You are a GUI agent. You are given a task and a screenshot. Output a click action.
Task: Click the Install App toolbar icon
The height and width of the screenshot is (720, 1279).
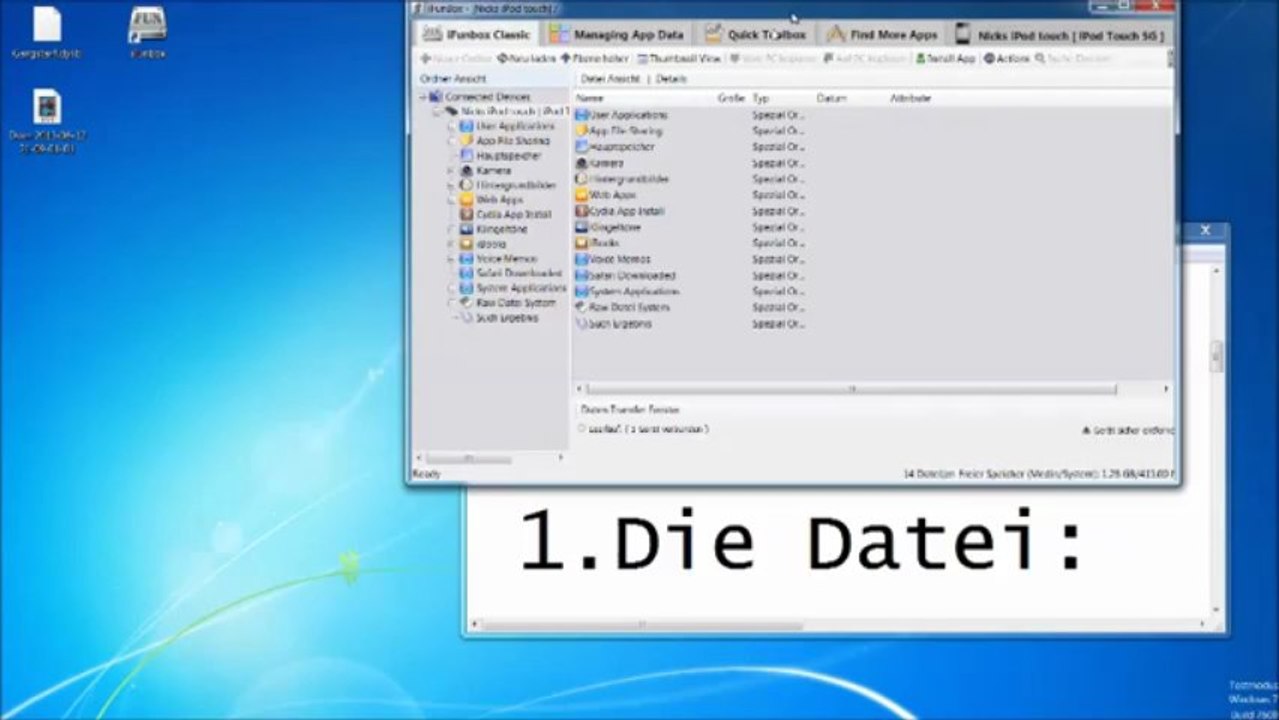(x=922, y=59)
